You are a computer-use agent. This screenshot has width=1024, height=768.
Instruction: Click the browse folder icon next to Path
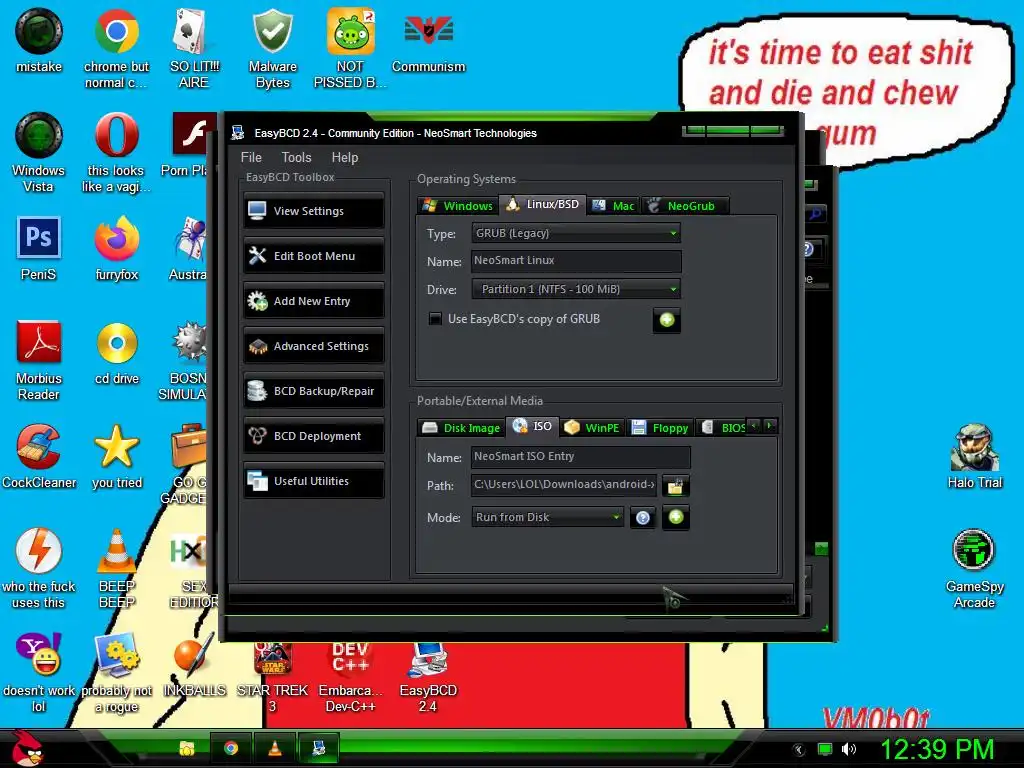pos(675,485)
